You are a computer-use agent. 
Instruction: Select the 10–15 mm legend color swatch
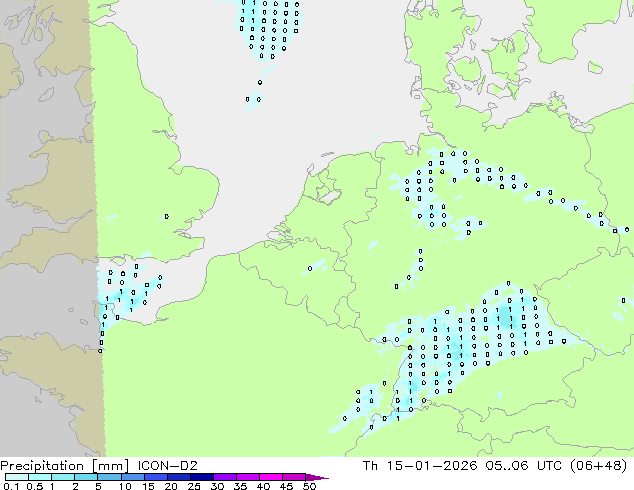click(x=132, y=477)
